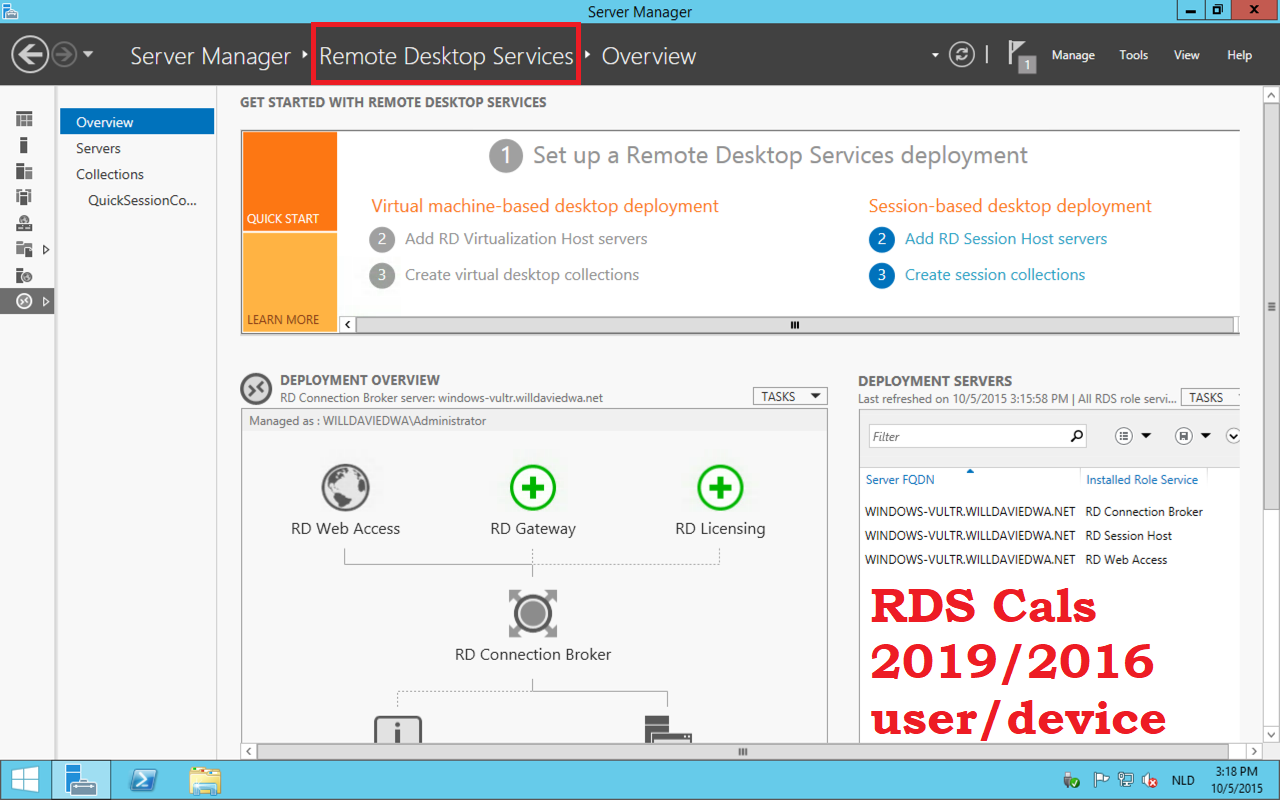
Task: Open the Tools menu
Action: point(1133,55)
